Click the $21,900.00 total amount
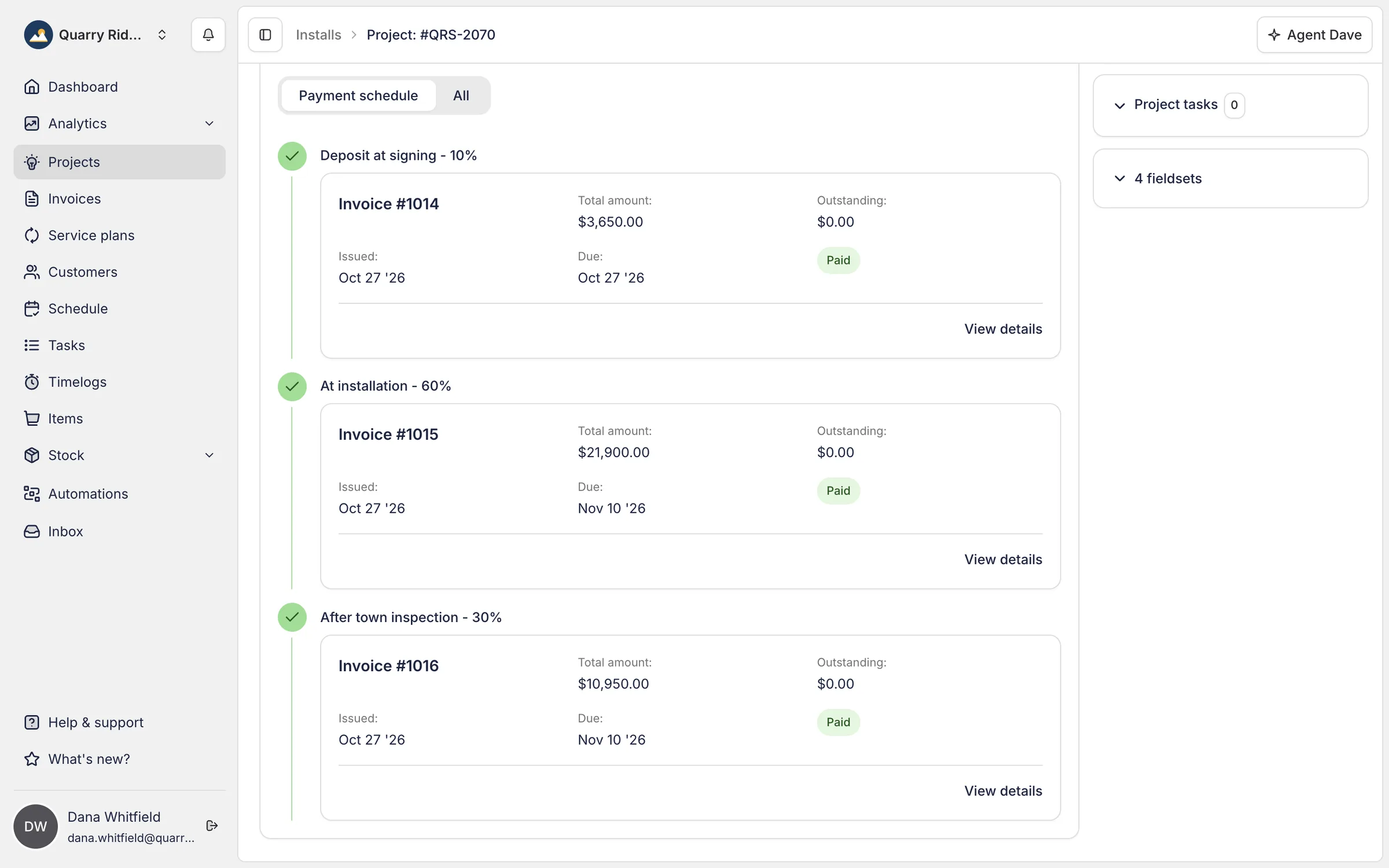Screen dimensions: 1389x868 point(613,453)
